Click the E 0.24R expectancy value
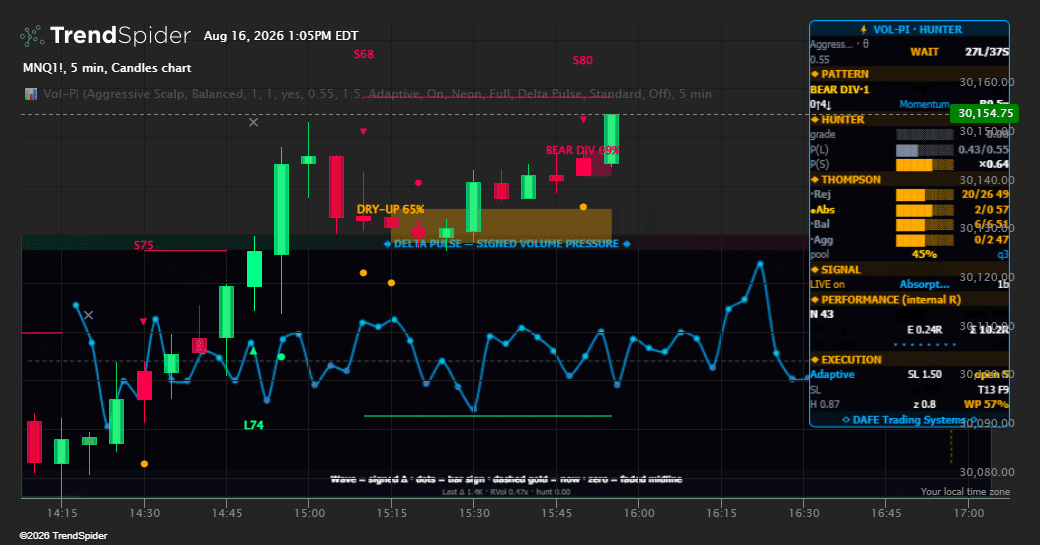The height and width of the screenshot is (545, 1040). point(925,330)
